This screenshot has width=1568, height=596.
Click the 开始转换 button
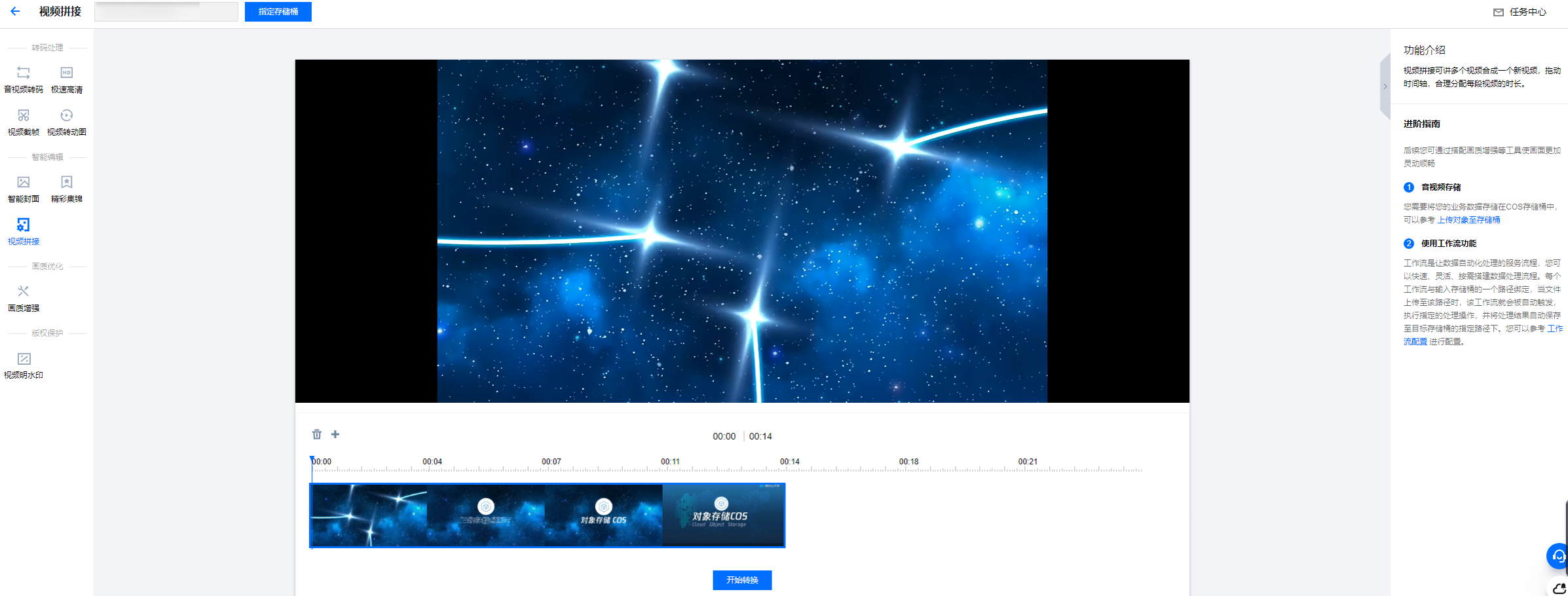pos(742,580)
